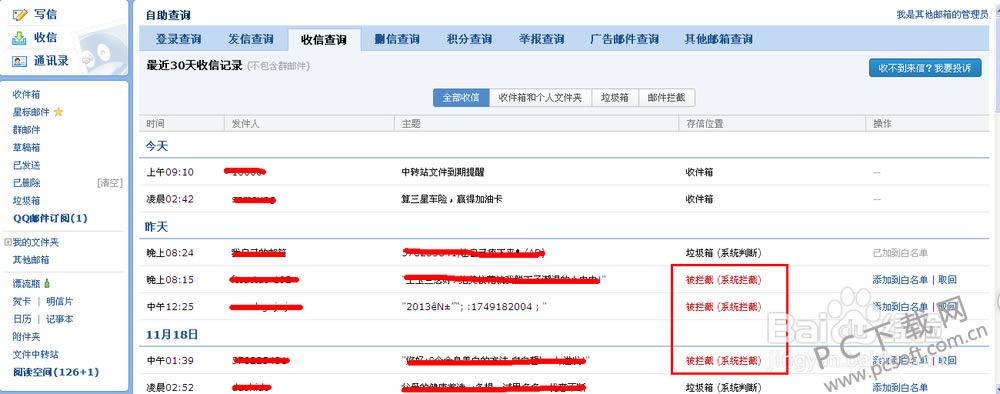Open 漂流瓶 in sidebar
The image size is (1000, 394).
coord(27,284)
